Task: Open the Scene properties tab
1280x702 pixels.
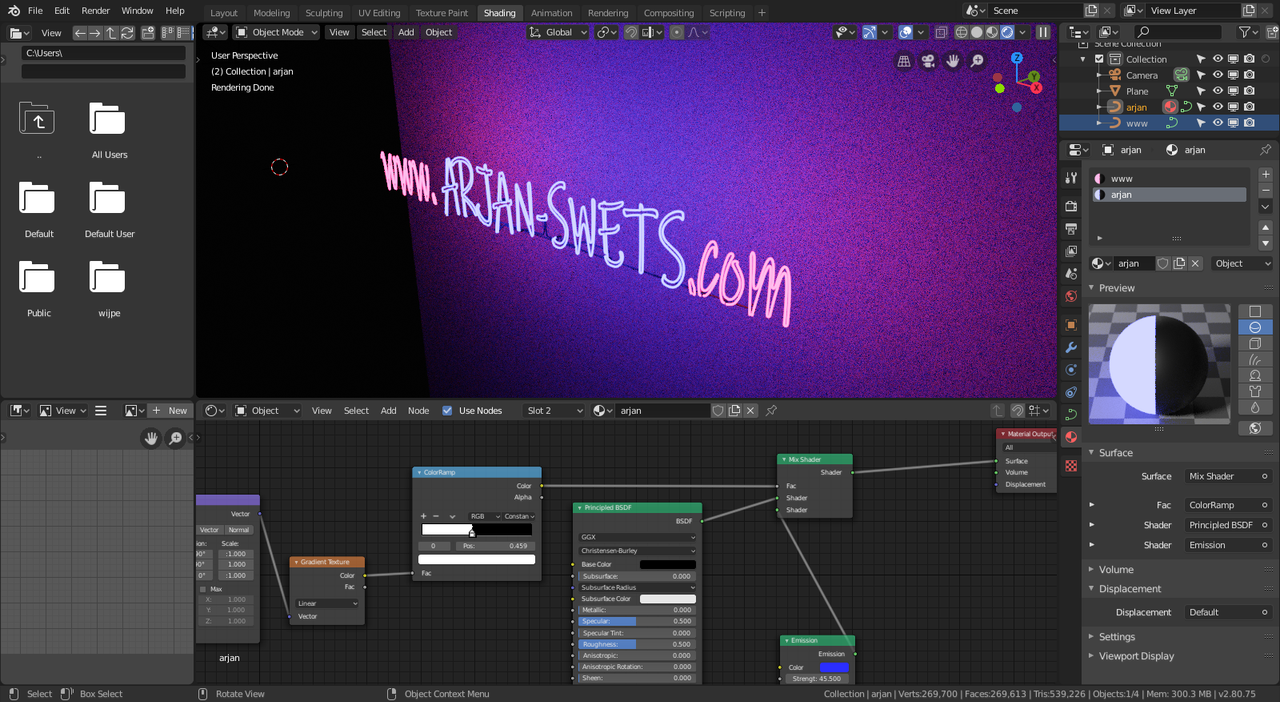Action: 1071,274
